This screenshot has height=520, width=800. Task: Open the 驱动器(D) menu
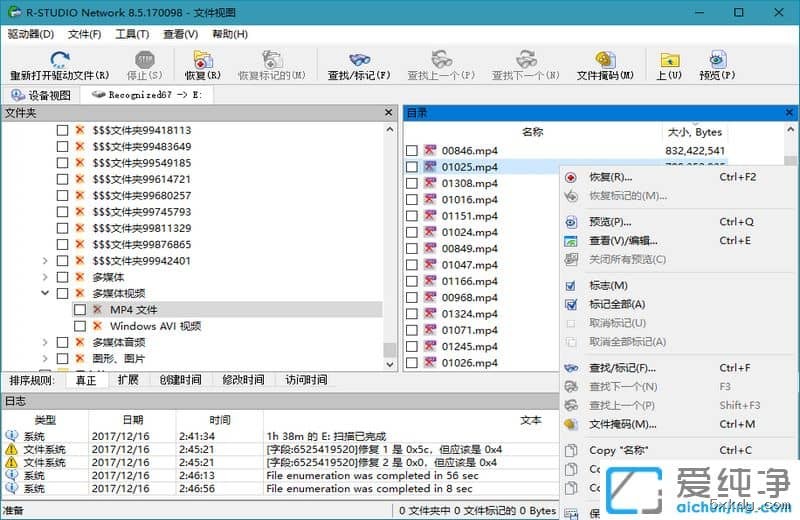pos(31,34)
